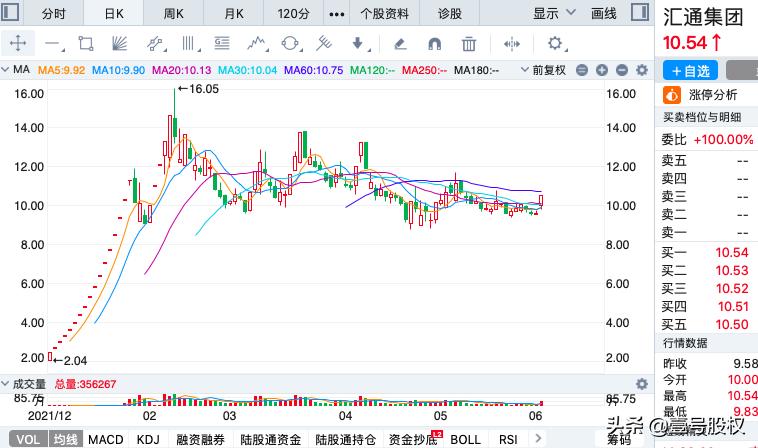The height and width of the screenshot is (448, 758).
Task: Pick the rectangle drawing tool
Action: pos(86,44)
